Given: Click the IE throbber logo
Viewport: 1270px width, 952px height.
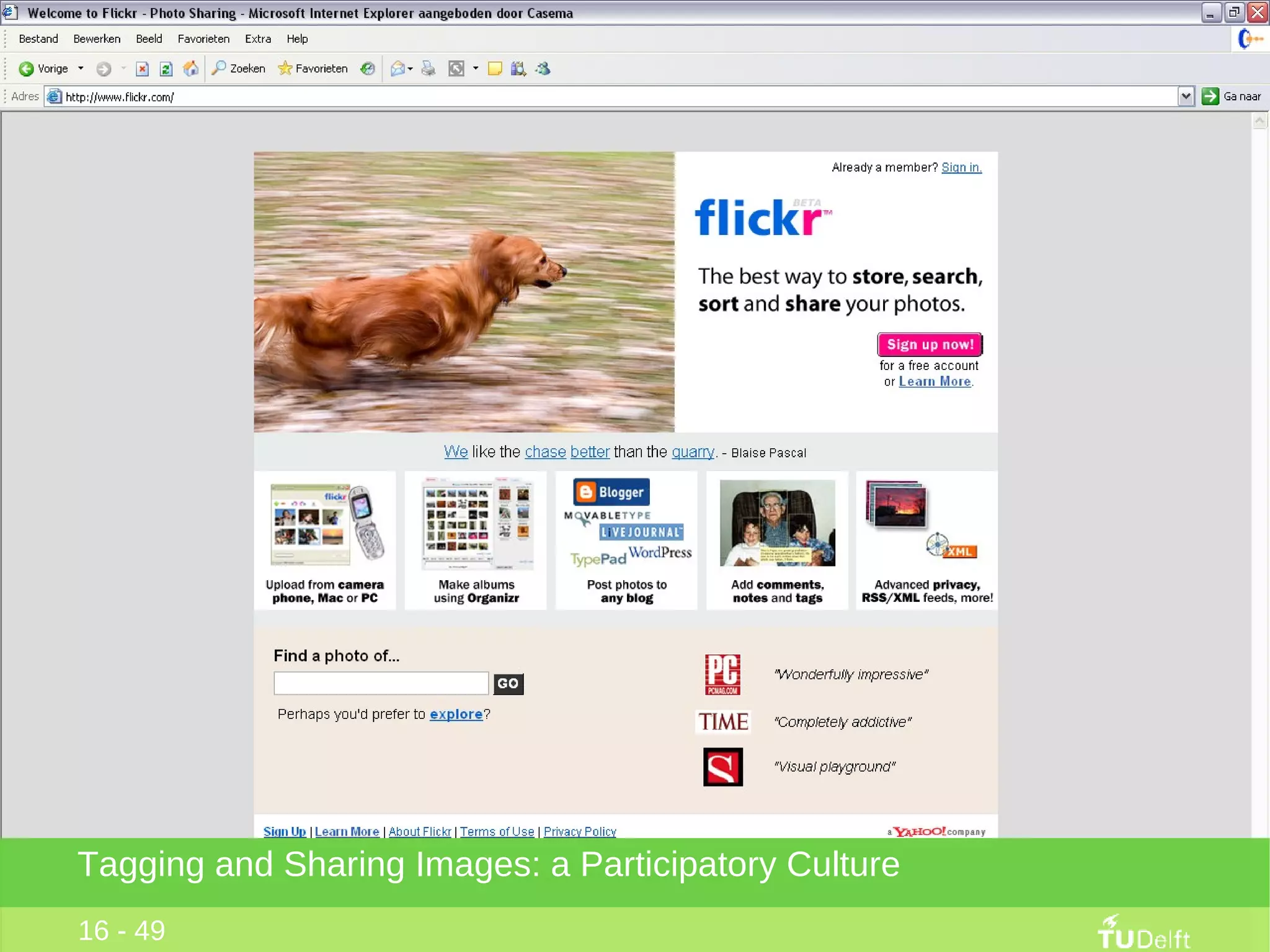Looking at the screenshot, I should [x=1250, y=39].
